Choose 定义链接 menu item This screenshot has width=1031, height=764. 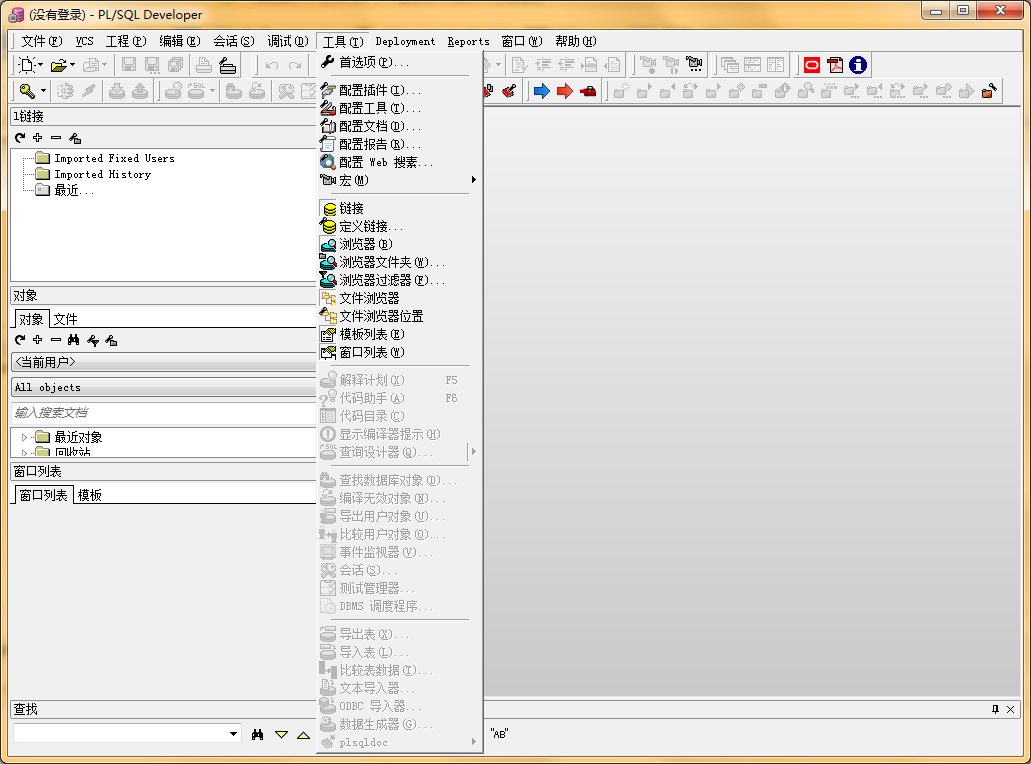point(400,226)
